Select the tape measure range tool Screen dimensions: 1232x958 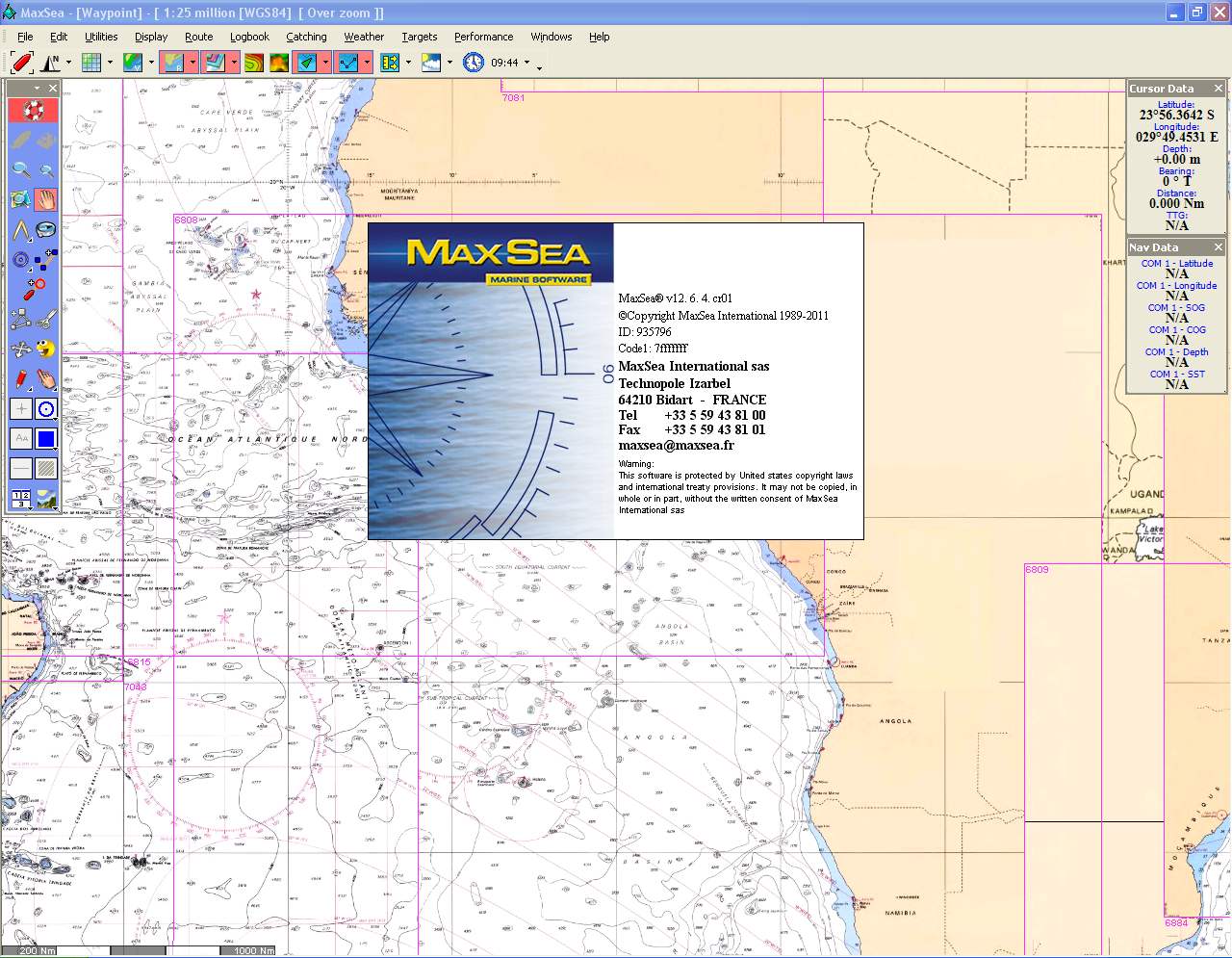[x=45, y=229]
